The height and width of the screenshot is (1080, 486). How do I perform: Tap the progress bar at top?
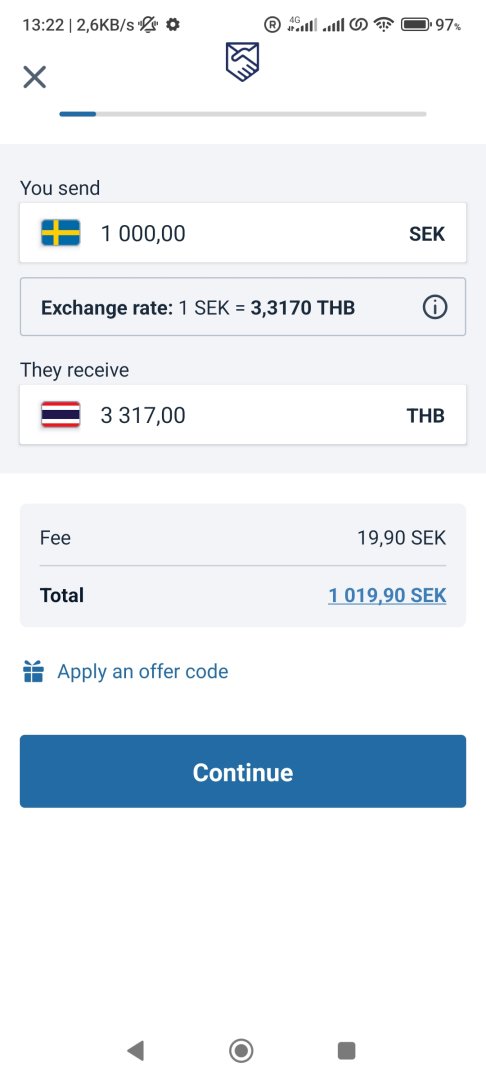(x=243, y=114)
